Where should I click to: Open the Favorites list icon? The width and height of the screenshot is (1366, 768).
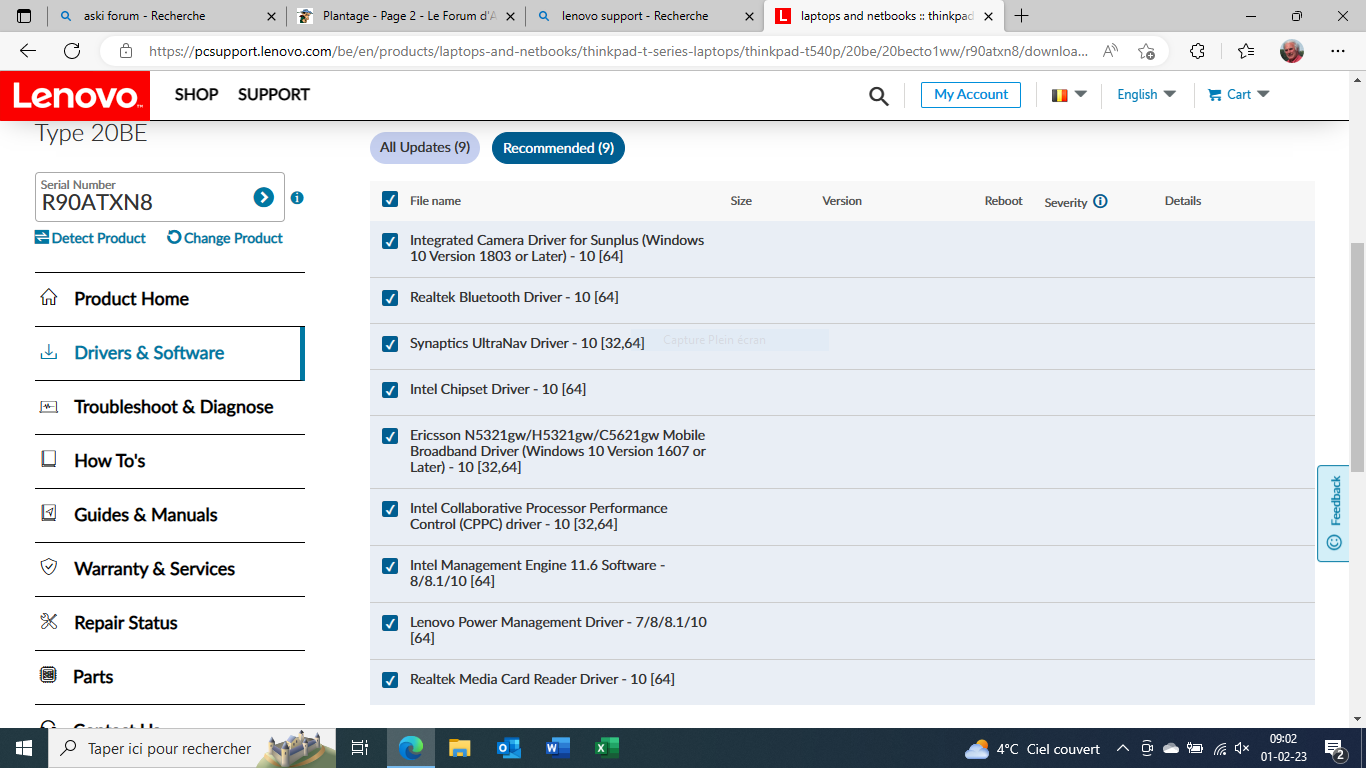point(1245,51)
